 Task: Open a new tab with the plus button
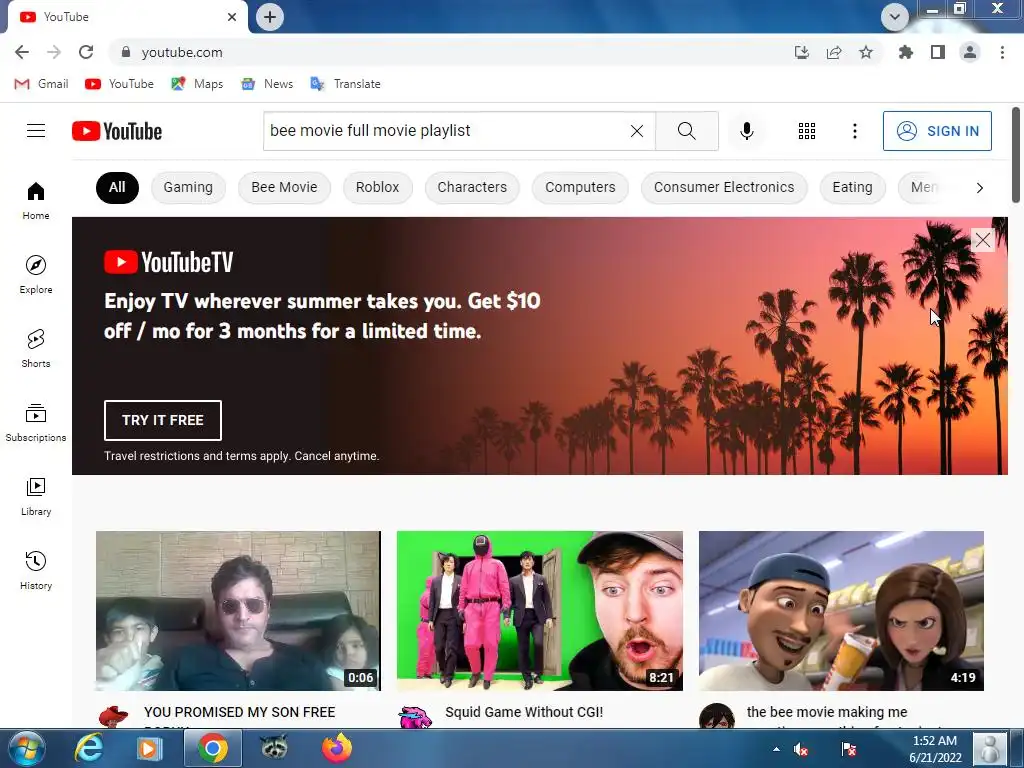(270, 17)
